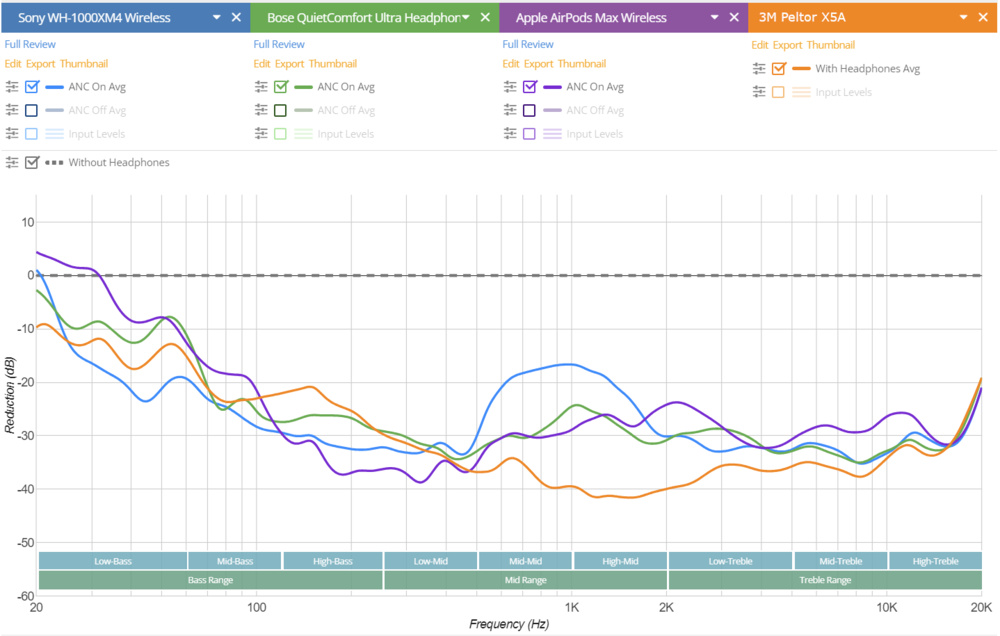Click Export under 3M Peltor X5A
The width and height of the screenshot is (1000, 636).
pos(787,45)
